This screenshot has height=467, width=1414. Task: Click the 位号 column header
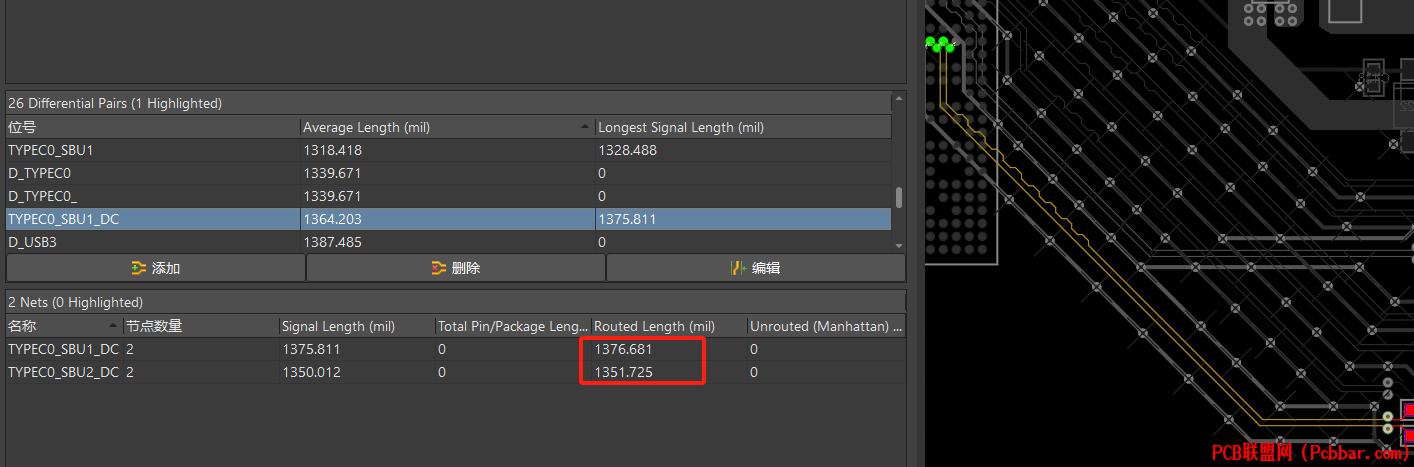click(153, 127)
